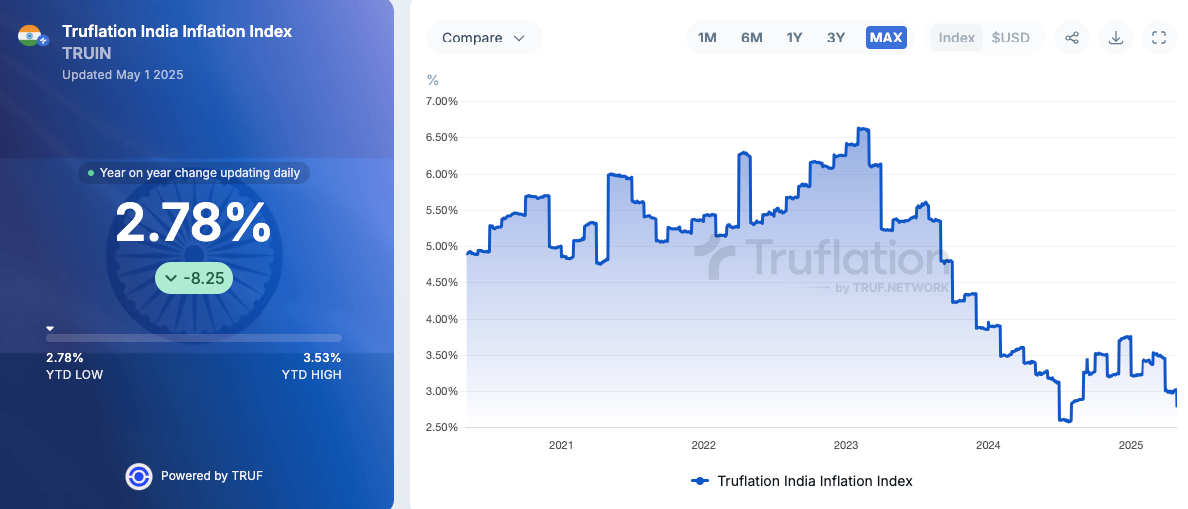Click the YTD low triangle marker
The height and width of the screenshot is (509, 1188).
point(50,328)
